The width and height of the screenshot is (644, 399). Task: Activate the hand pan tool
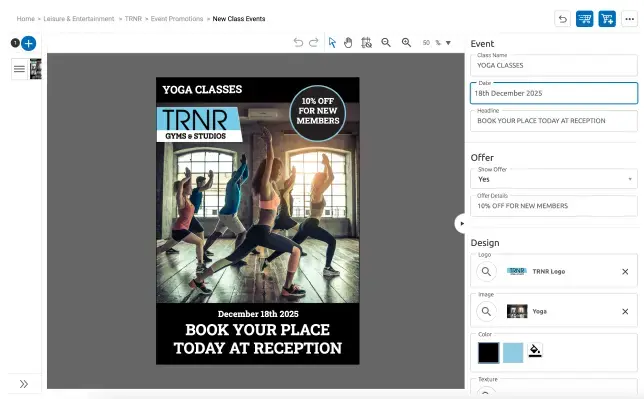click(348, 42)
